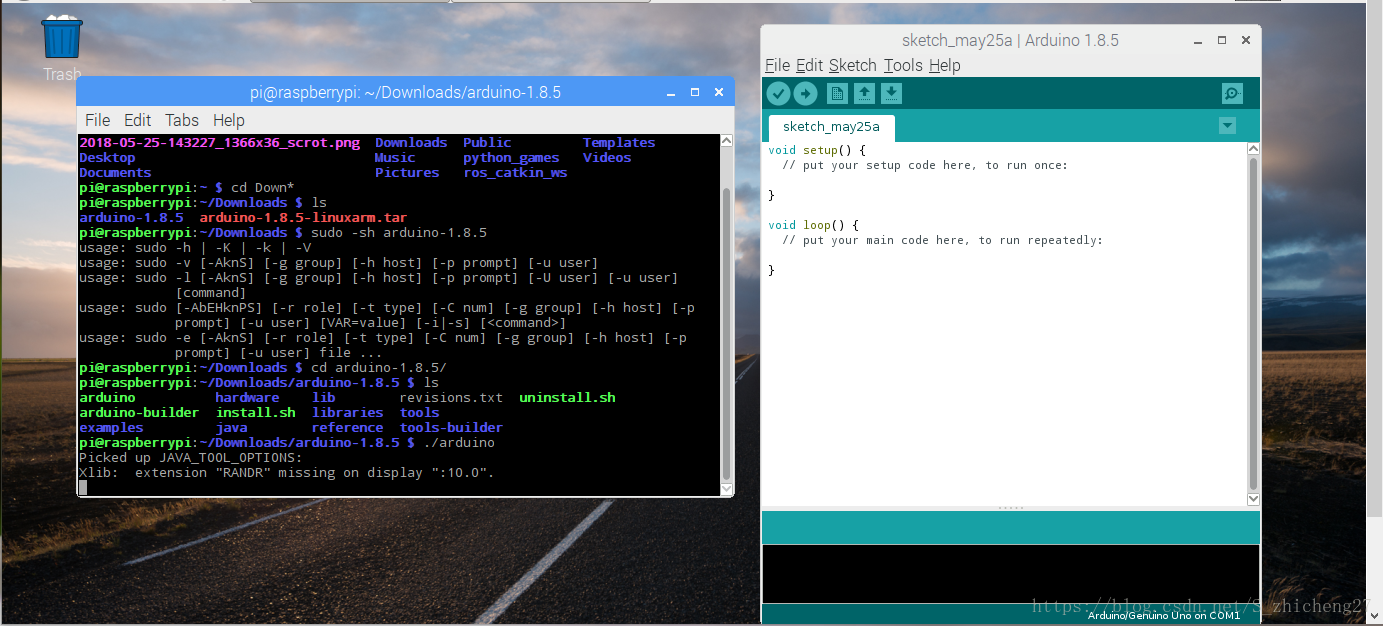Image resolution: width=1383 pixels, height=626 pixels.
Task: Click 'Templates' in terminal listing
Action: pos(619,142)
